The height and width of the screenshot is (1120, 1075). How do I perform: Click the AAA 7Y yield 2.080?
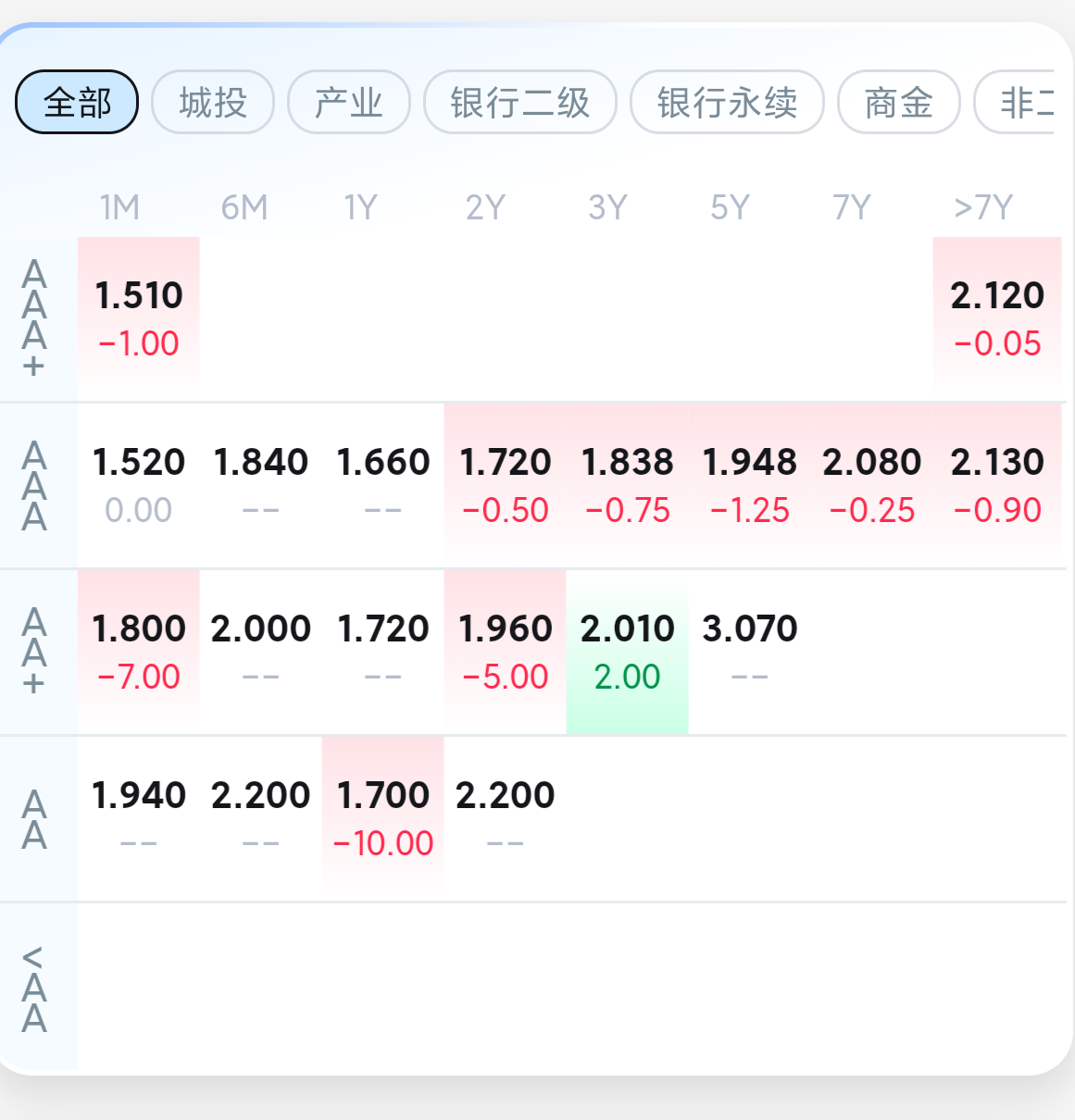coord(872,485)
